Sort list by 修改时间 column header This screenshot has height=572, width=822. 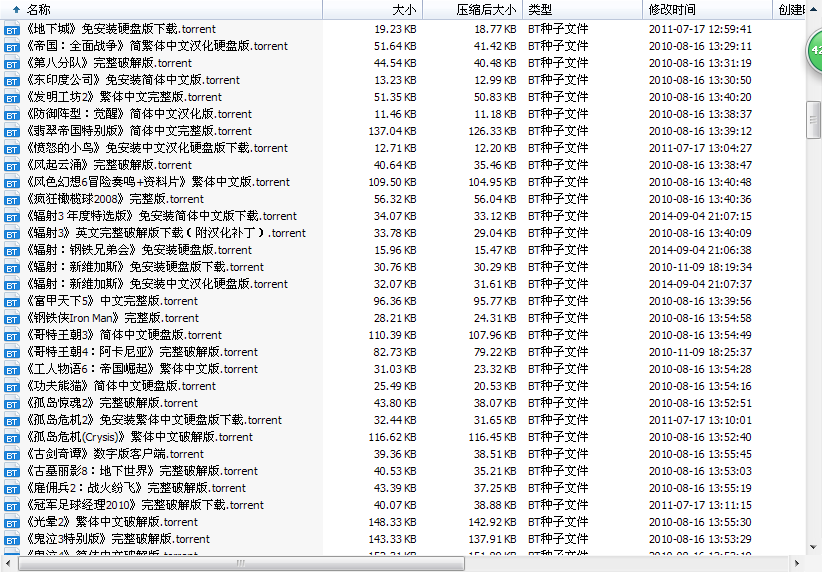pyautogui.click(x=707, y=9)
